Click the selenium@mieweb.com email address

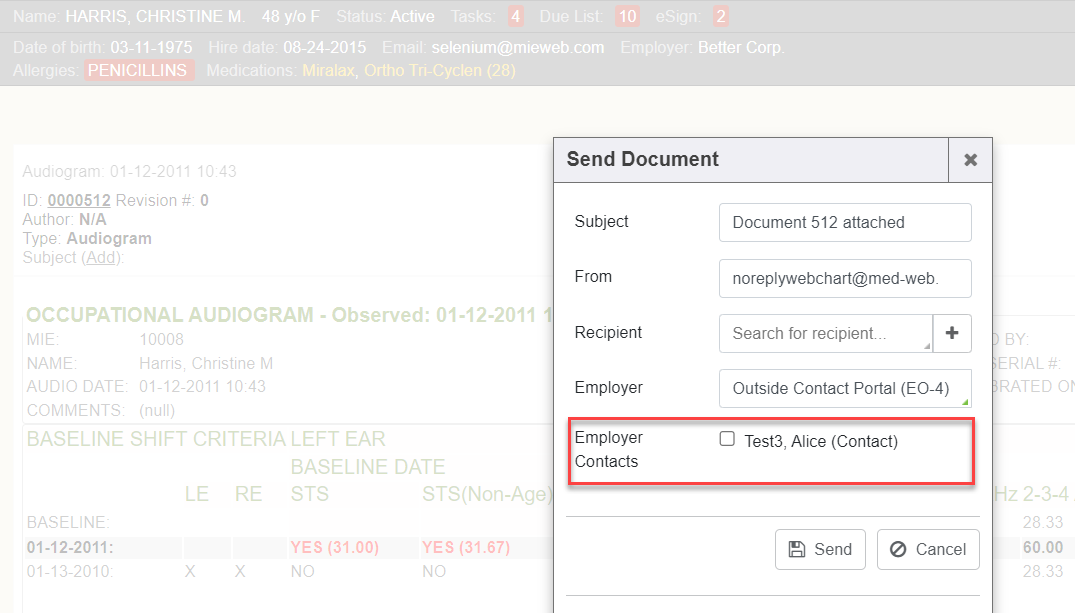click(x=518, y=47)
